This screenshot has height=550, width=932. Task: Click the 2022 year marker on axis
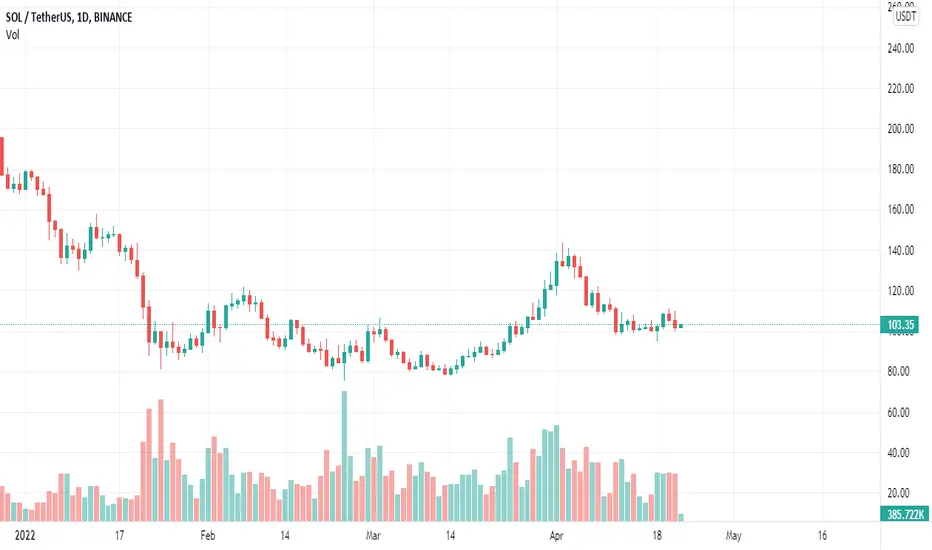point(25,535)
